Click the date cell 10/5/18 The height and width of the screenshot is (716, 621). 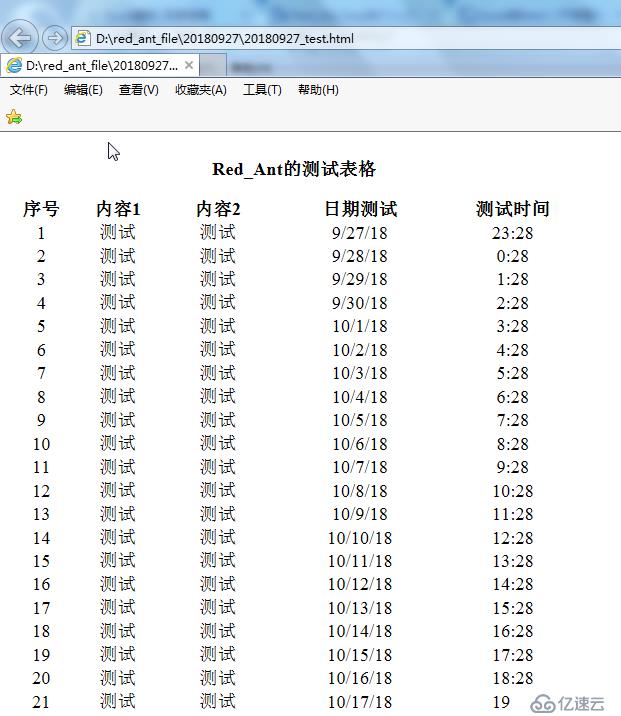(x=360, y=421)
